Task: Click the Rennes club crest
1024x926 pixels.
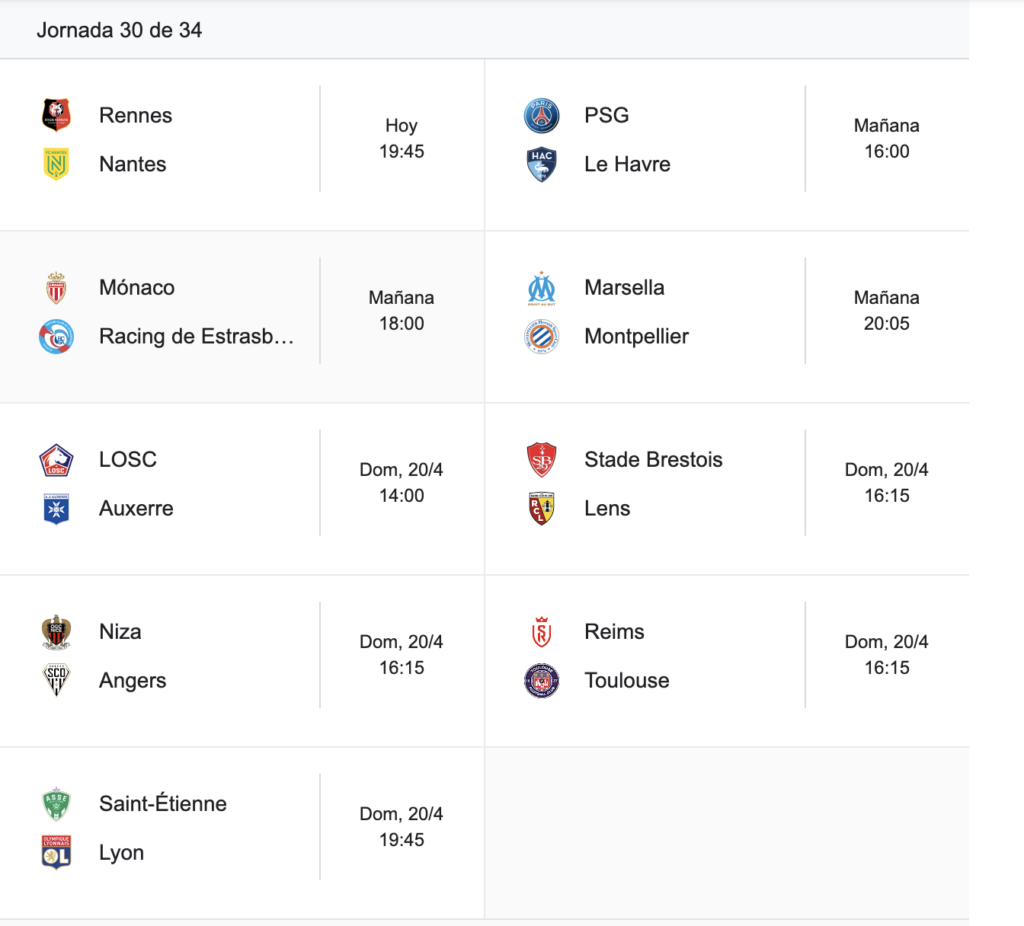Action: point(56,116)
